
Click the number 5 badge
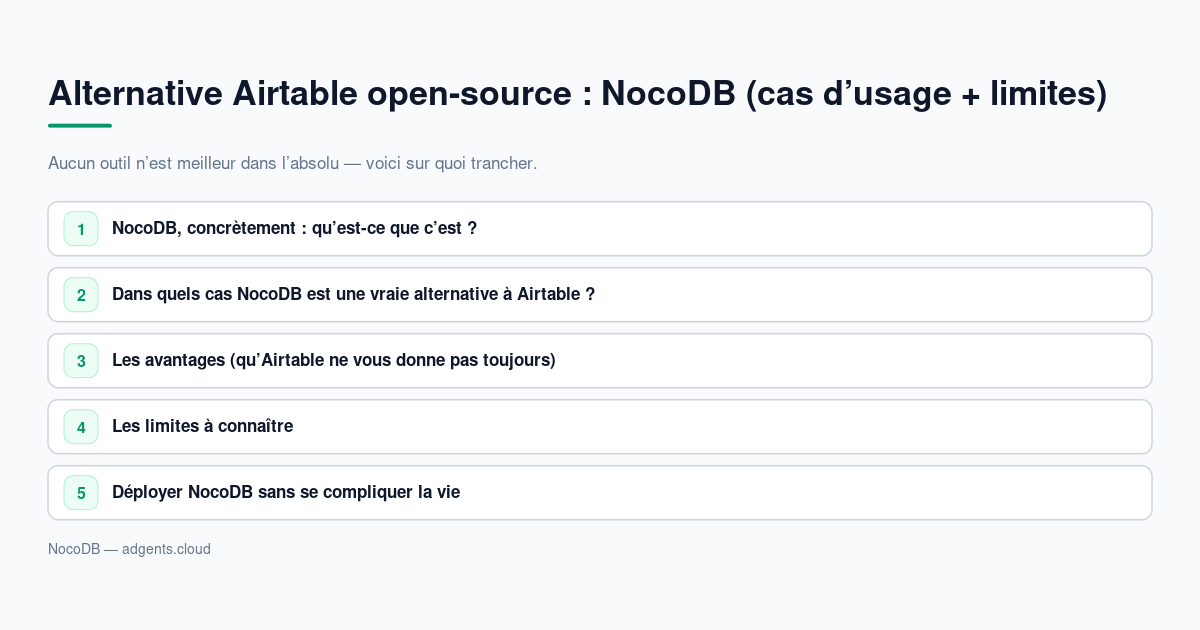pyautogui.click(x=81, y=493)
